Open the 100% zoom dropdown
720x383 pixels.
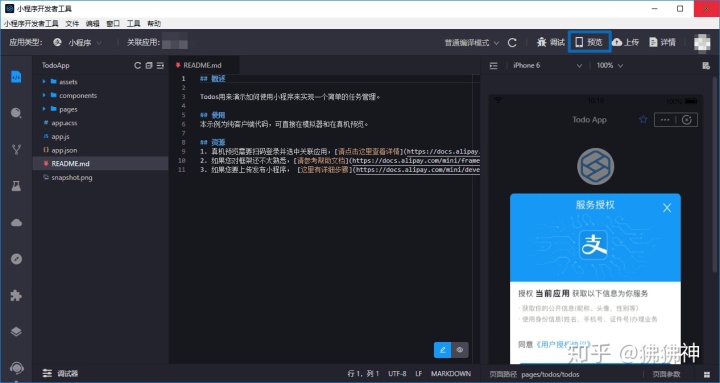[610, 66]
